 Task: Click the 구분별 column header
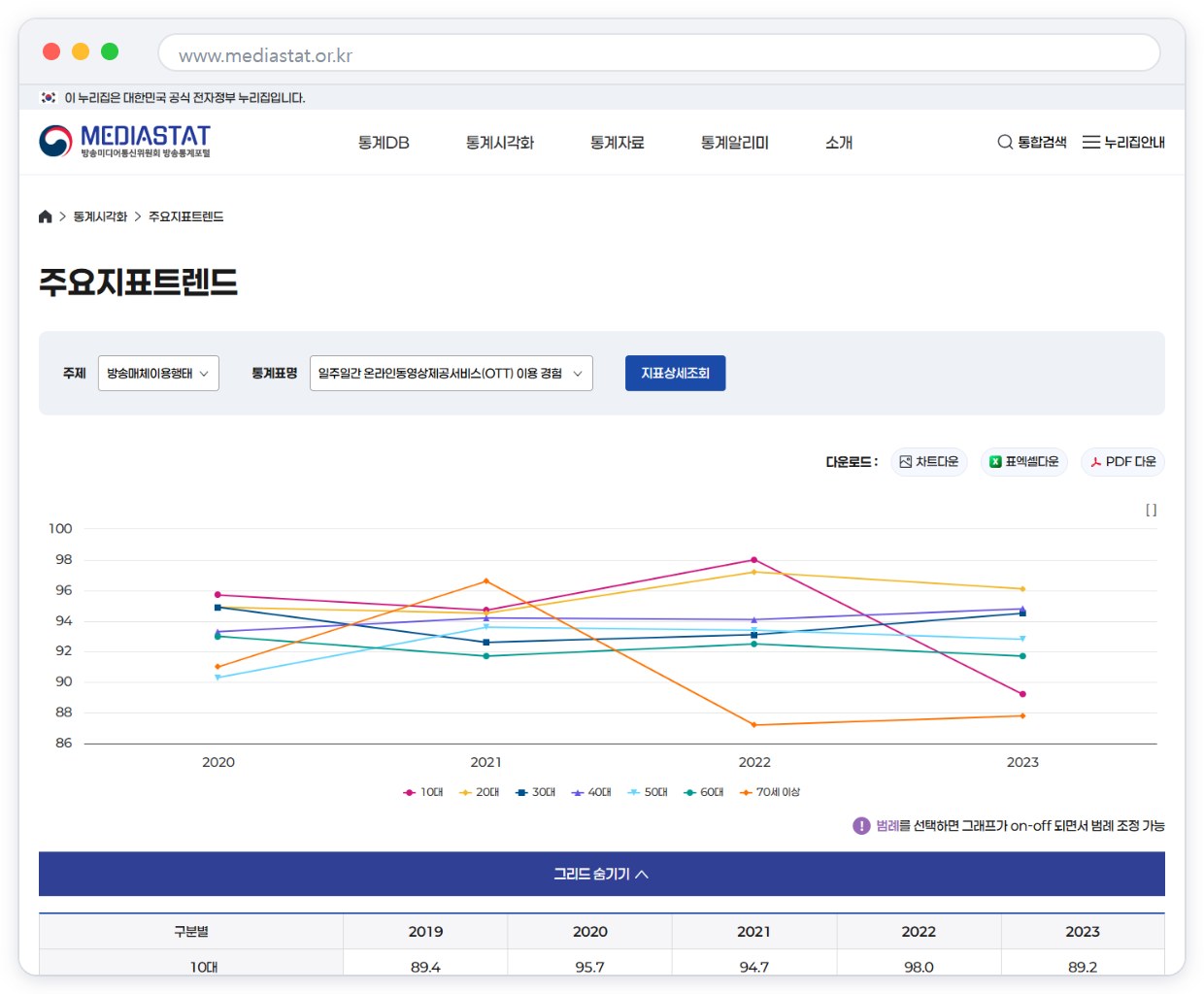191,932
